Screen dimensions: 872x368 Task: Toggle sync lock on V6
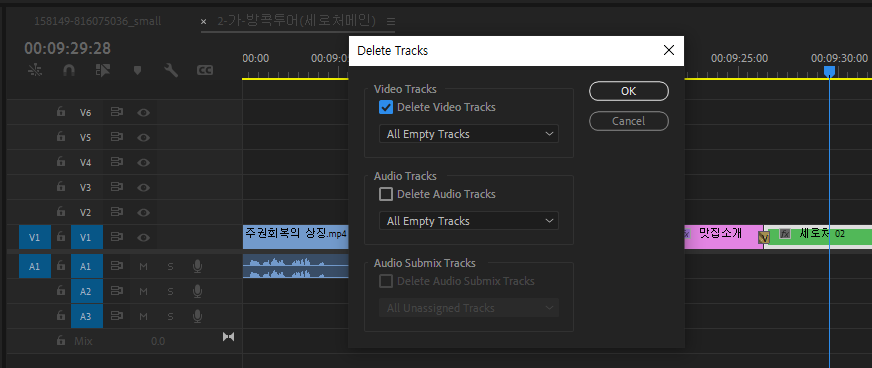116,112
